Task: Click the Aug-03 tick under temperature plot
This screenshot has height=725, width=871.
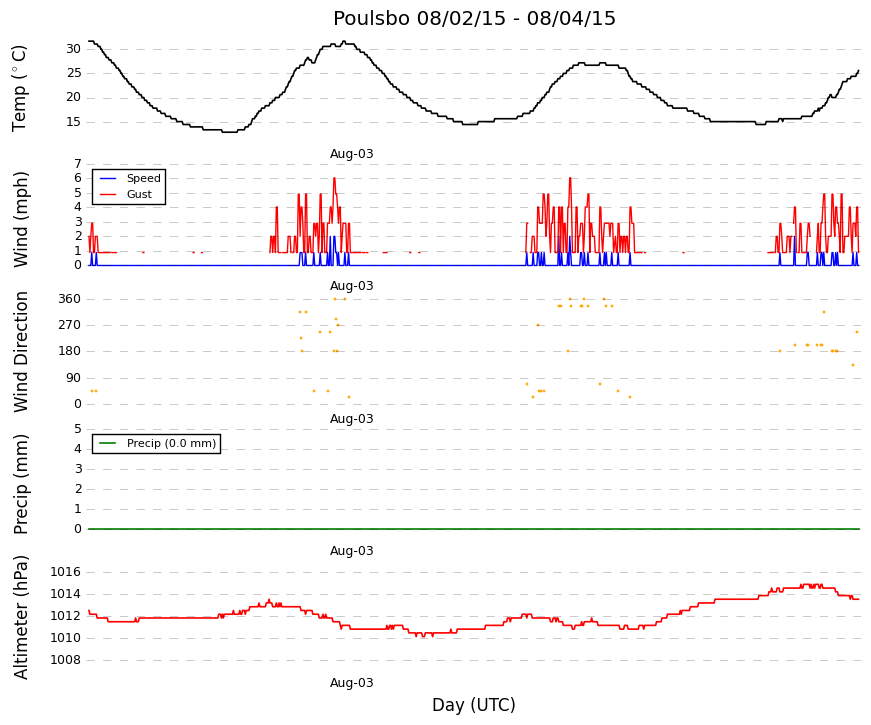Action: coord(352,154)
